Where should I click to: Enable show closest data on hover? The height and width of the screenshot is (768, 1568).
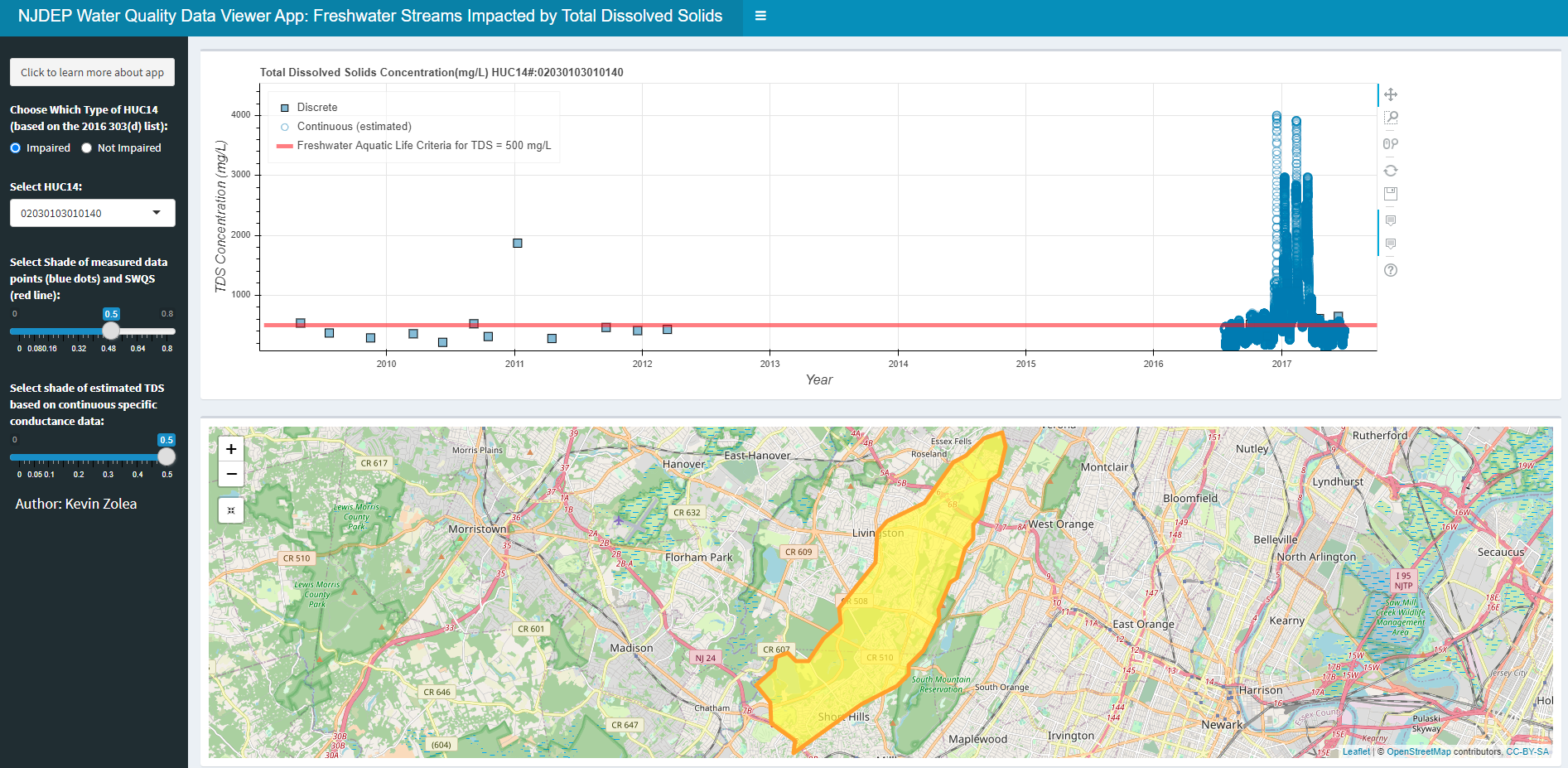point(1390,220)
